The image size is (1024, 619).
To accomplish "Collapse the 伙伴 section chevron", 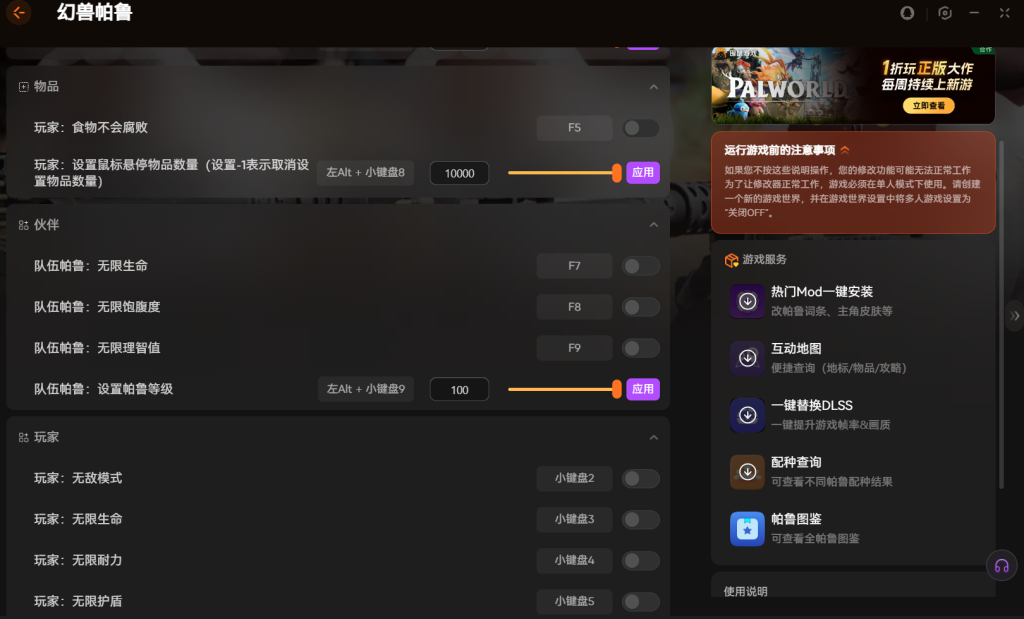I will click(654, 225).
